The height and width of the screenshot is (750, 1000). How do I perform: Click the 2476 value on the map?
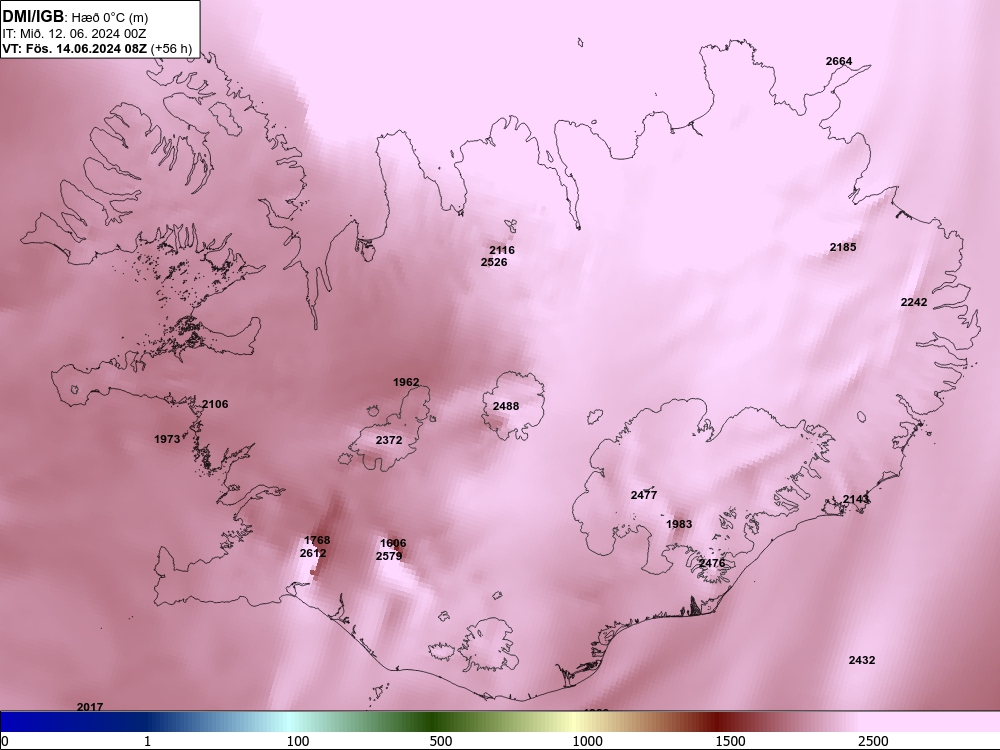(712, 563)
